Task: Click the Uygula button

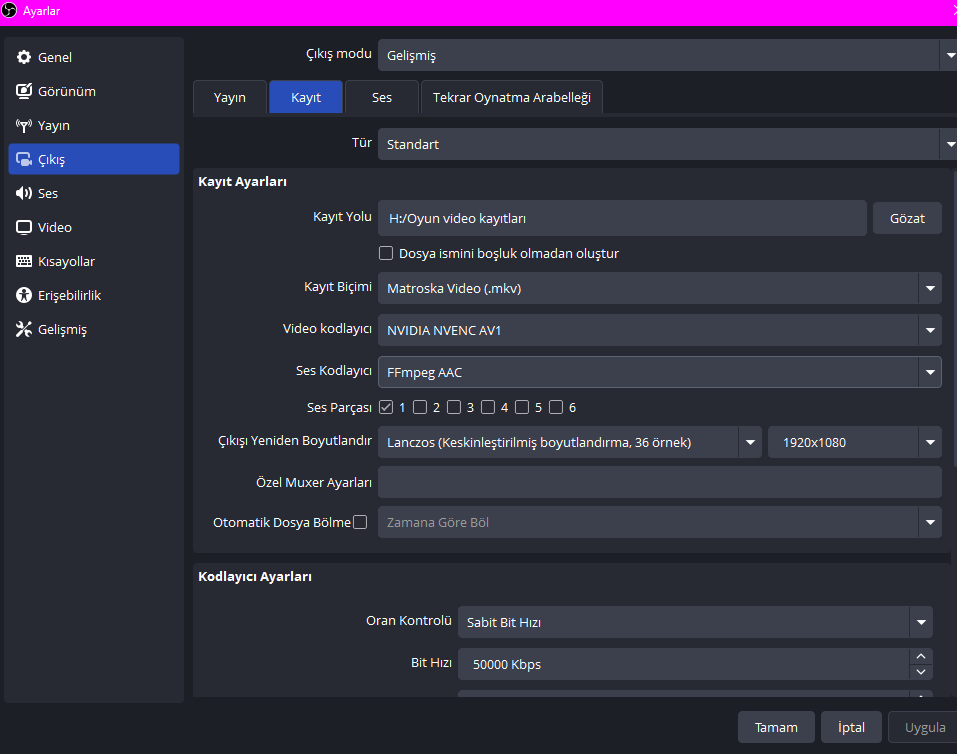Action: [x=924, y=727]
